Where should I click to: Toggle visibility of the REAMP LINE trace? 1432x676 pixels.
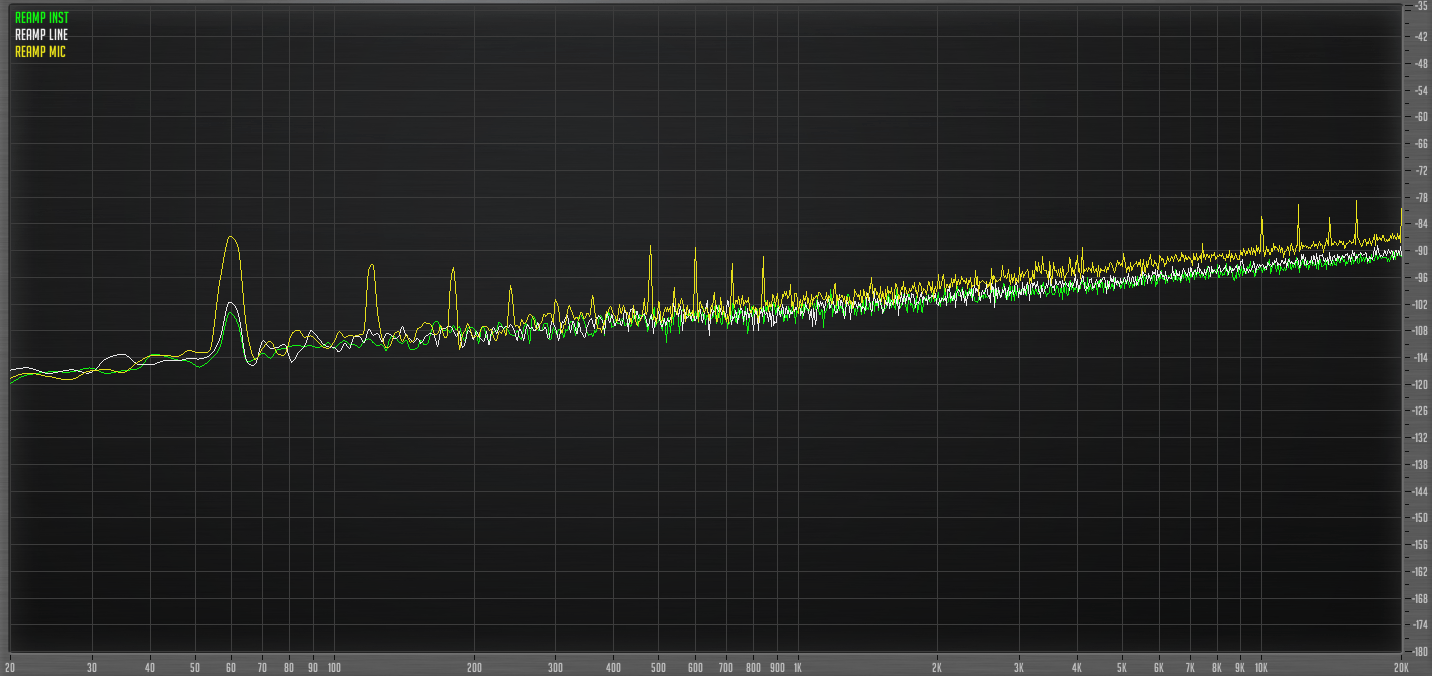click(x=40, y=33)
